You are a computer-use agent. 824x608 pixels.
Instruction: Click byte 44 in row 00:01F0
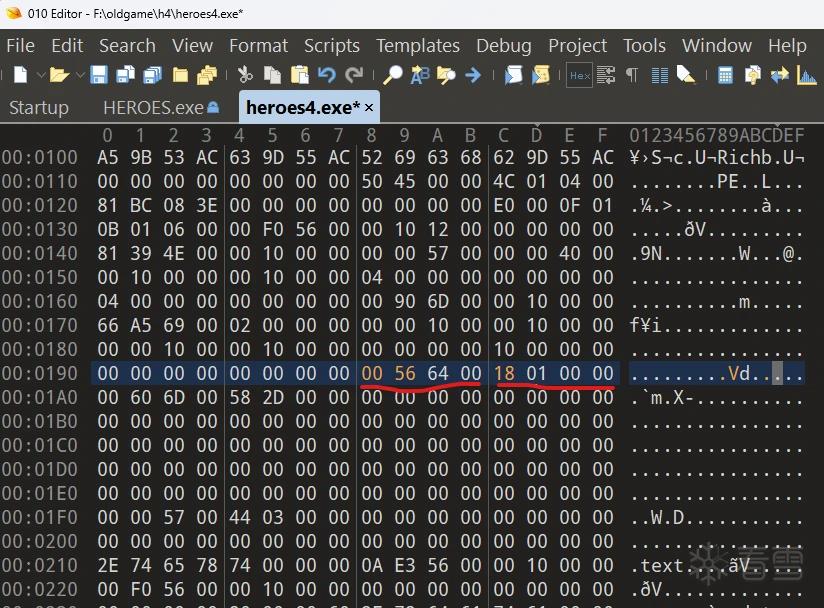pyautogui.click(x=240, y=517)
